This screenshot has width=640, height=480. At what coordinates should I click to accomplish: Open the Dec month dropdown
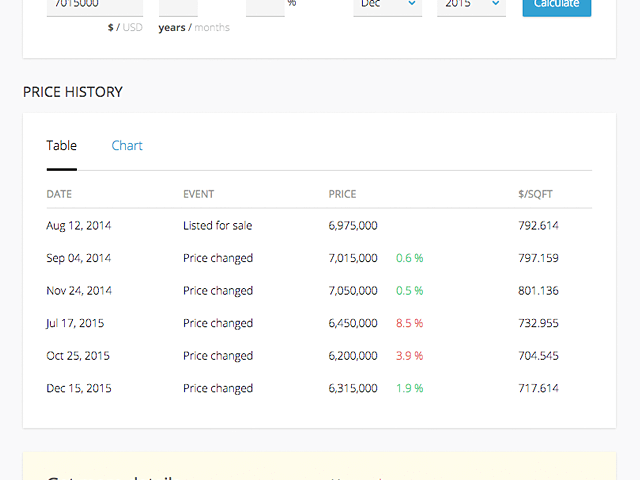[x=388, y=7]
